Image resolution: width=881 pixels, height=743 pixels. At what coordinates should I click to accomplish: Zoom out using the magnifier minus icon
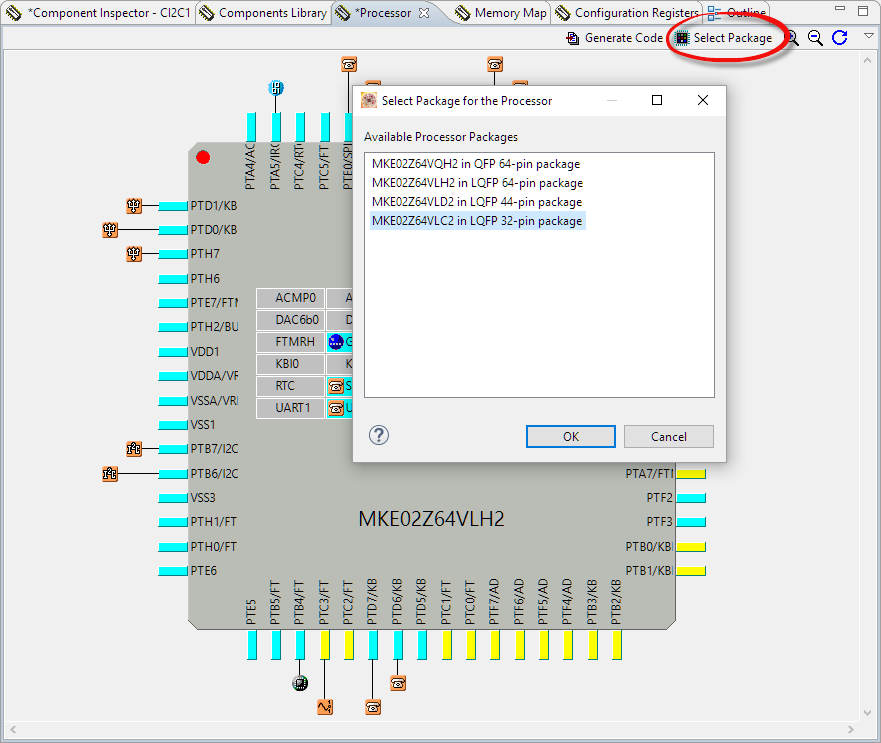click(815, 38)
